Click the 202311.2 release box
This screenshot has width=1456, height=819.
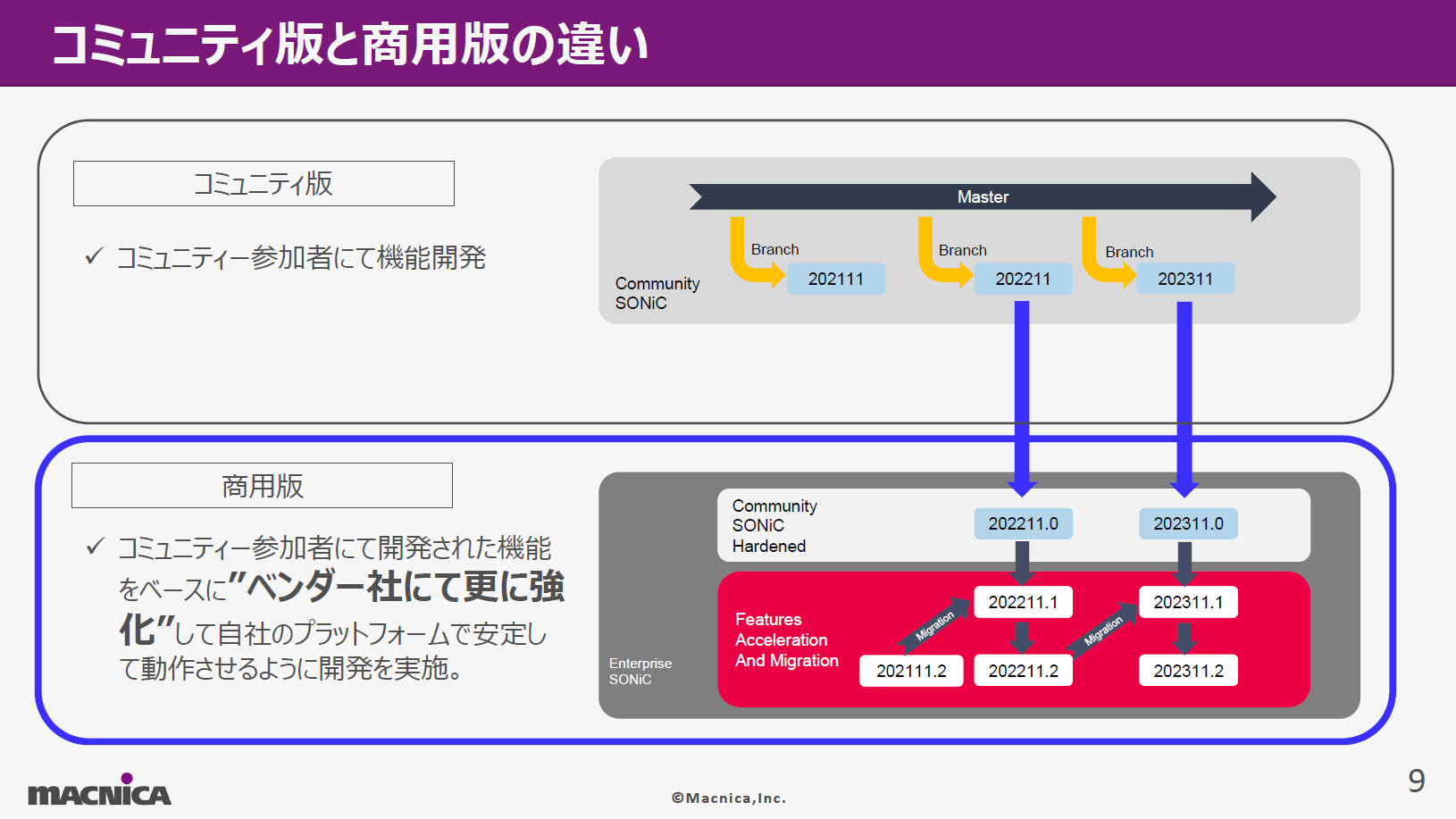tap(1188, 671)
